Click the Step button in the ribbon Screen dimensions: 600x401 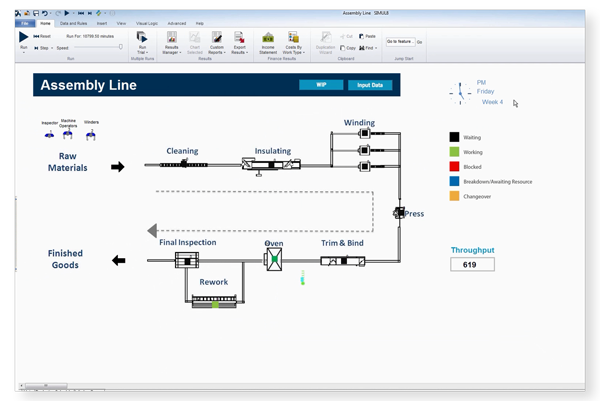coord(41,48)
